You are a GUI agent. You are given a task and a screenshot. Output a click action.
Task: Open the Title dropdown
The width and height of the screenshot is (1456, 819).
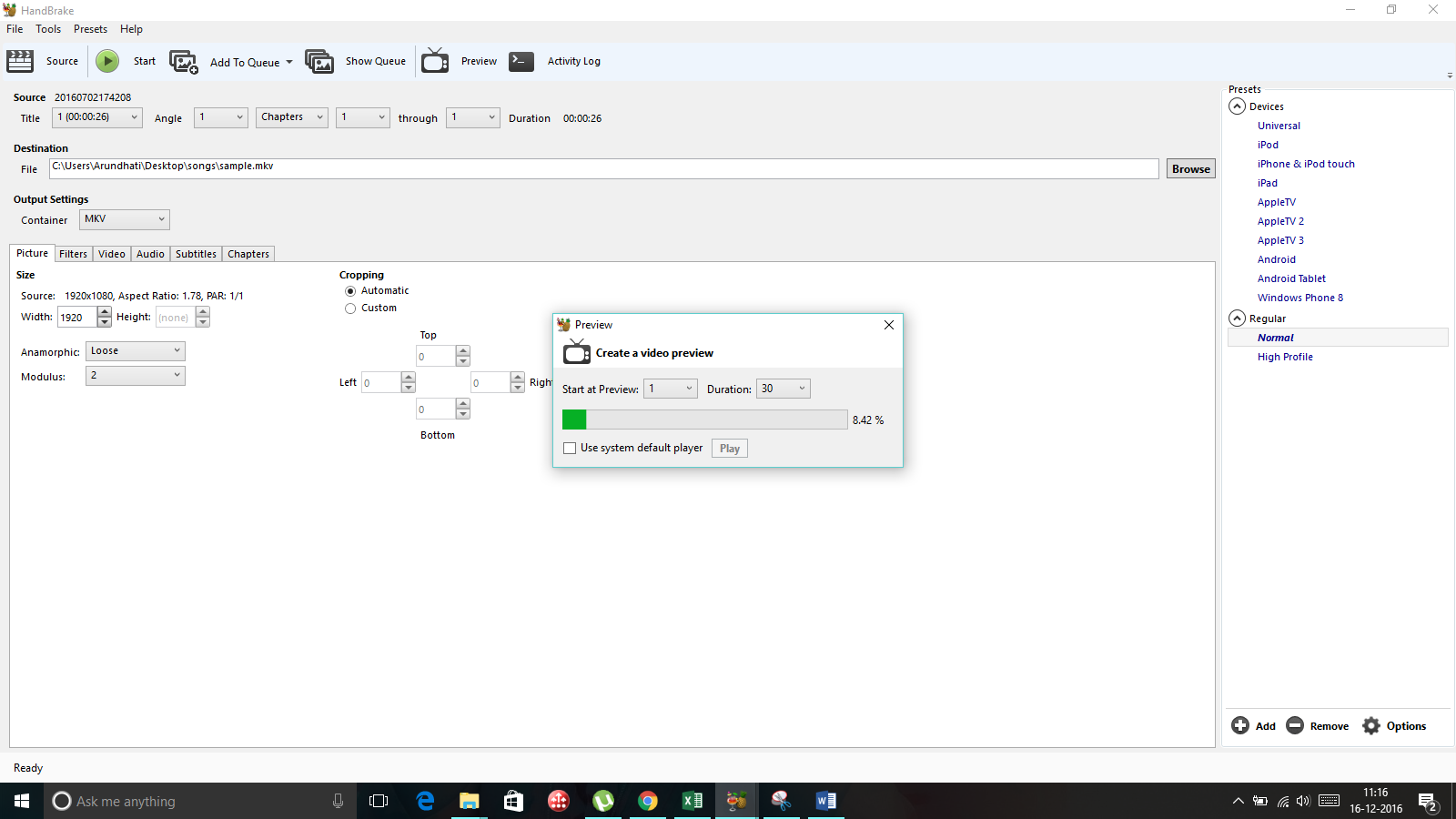click(x=97, y=117)
